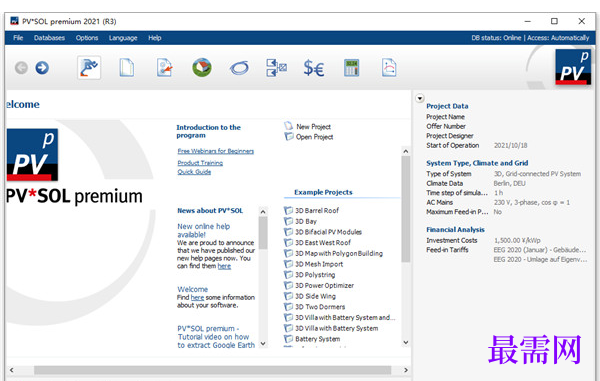The height and width of the screenshot is (381, 600).
Task: Click the Open Project folder icon
Action: 289,136
